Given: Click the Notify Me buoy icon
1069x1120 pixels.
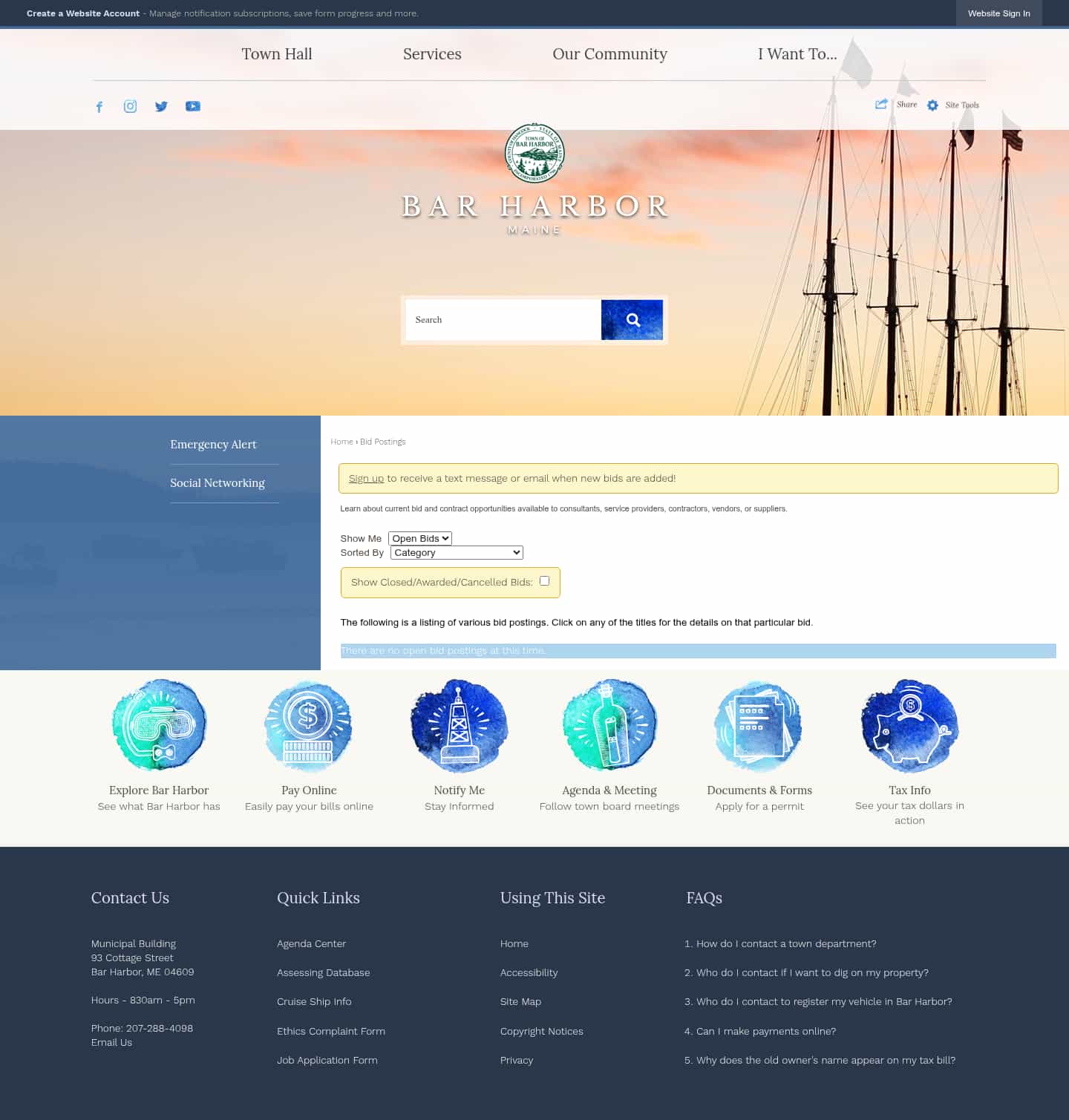Looking at the screenshot, I should click(459, 727).
